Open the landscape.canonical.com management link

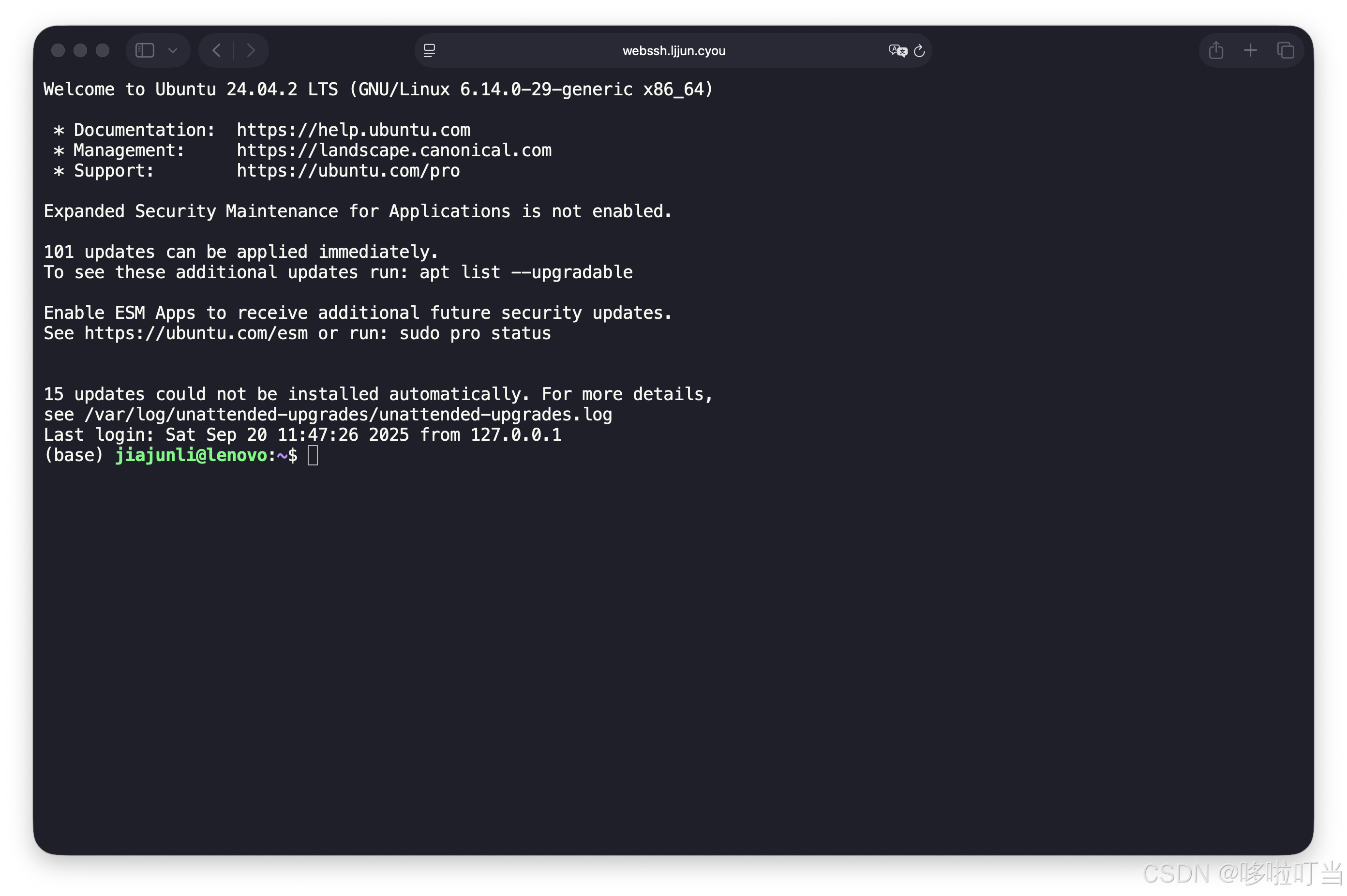pos(394,150)
